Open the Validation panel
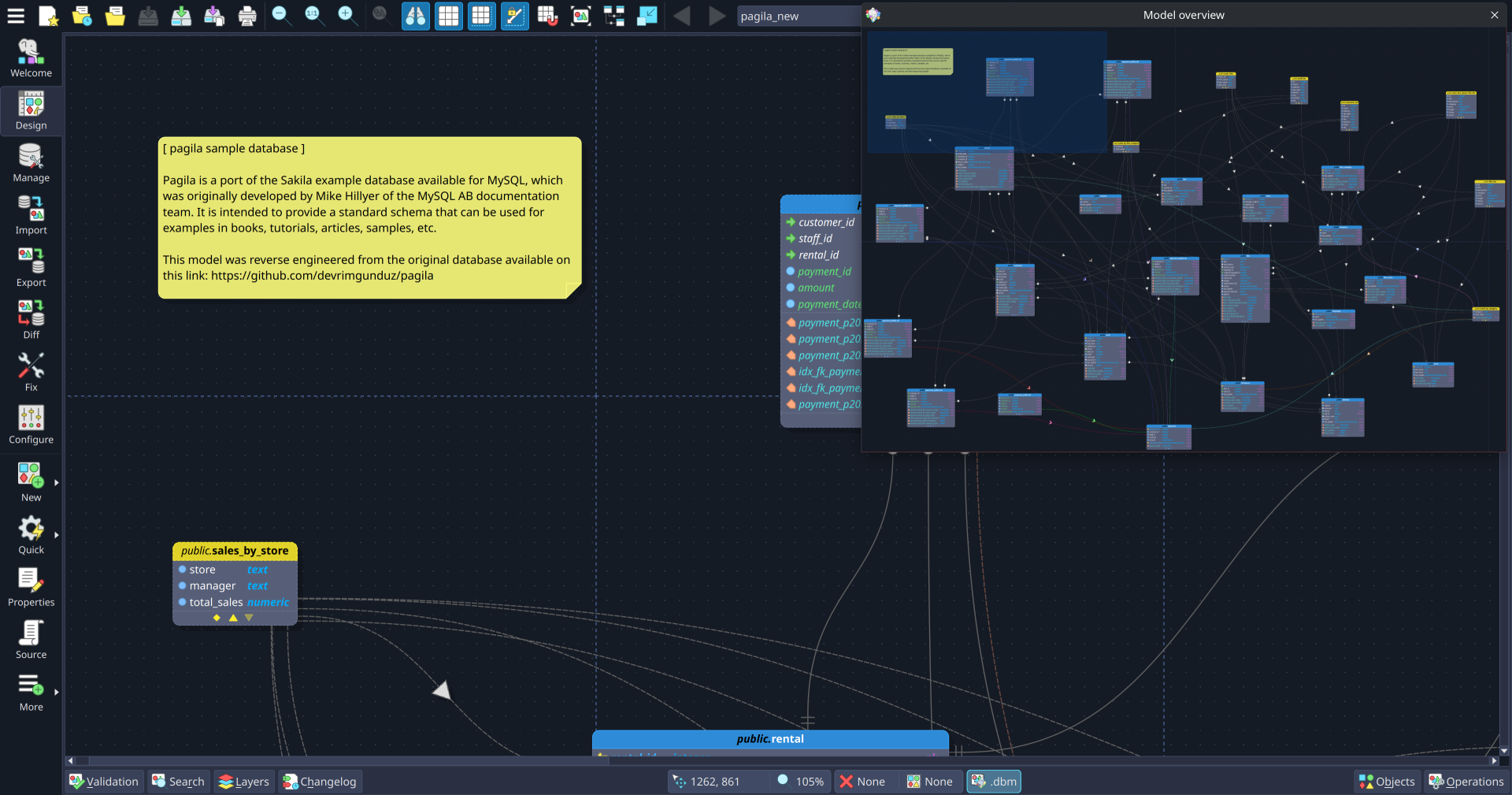Viewport: 1512px width, 795px height. tap(104, 781)
